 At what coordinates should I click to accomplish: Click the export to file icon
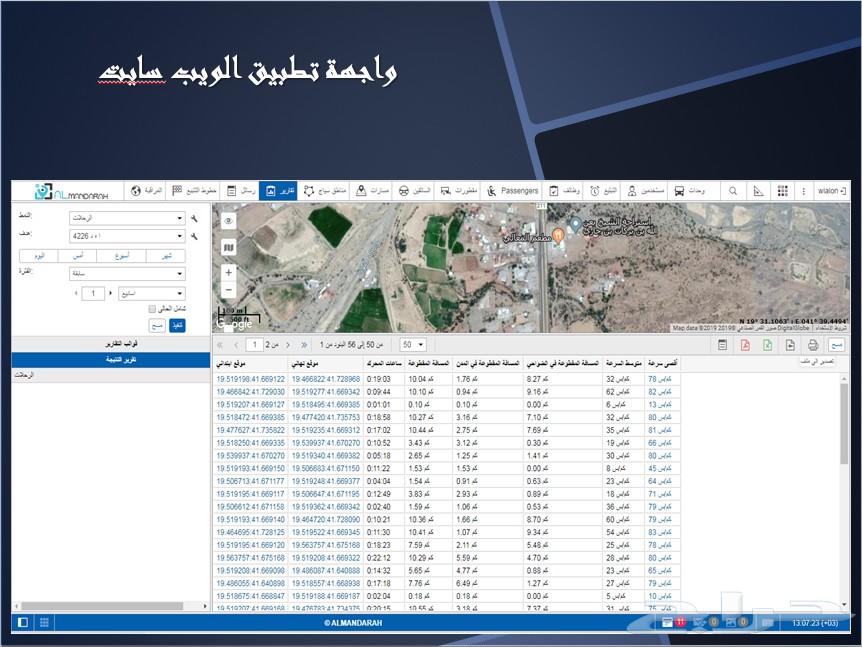(x=791, y=345)
